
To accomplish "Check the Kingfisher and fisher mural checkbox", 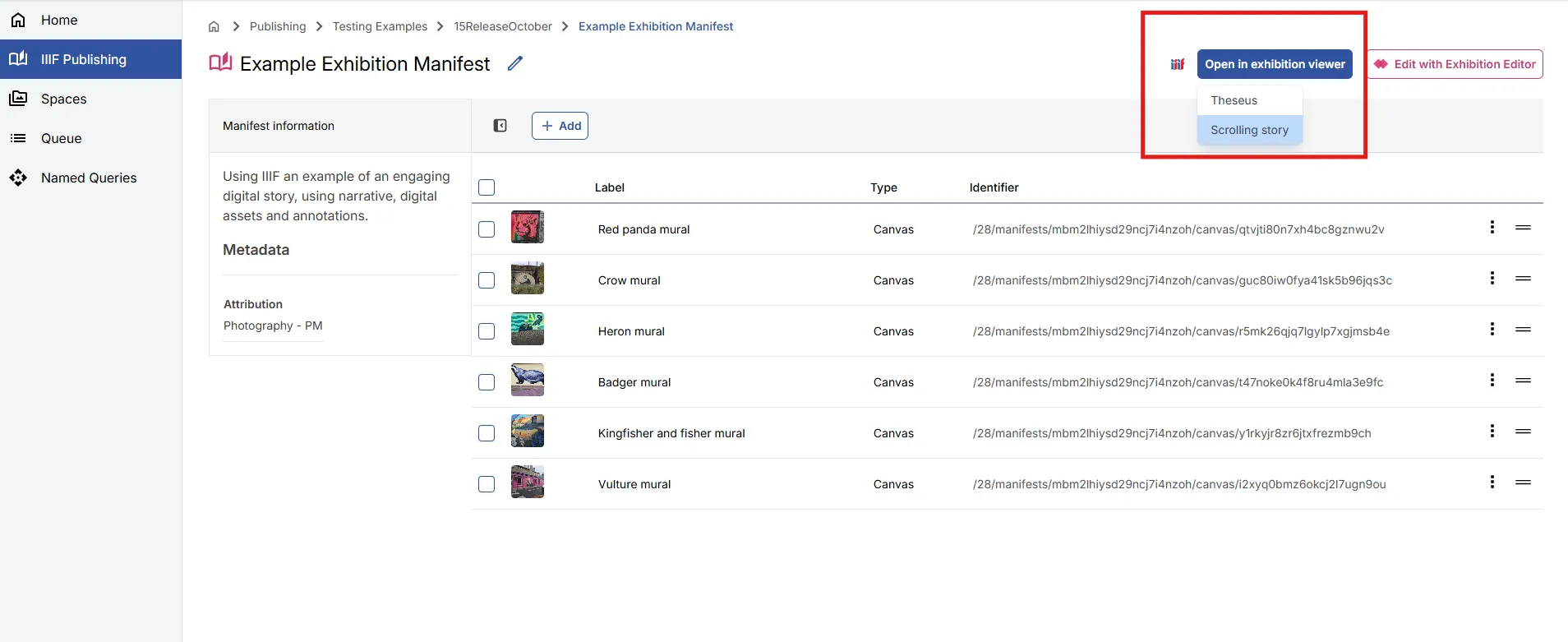I will pyautogui.click(x=487, y=433).
